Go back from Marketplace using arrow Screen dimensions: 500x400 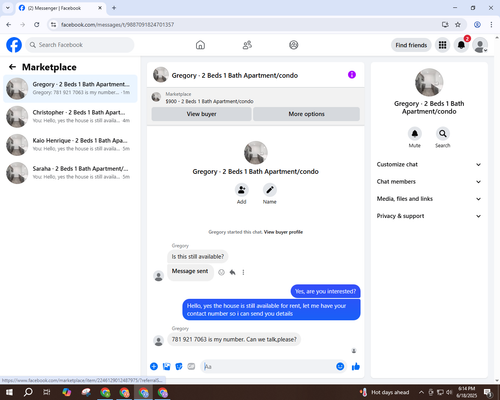(x=12, y=67)
